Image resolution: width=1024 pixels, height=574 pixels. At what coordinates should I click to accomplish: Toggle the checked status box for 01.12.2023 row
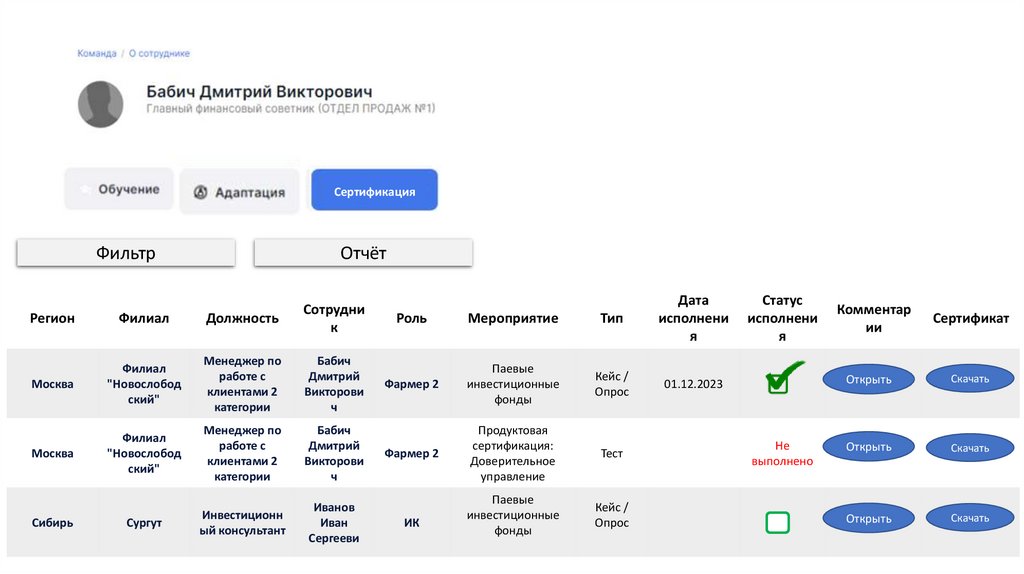click(778, 382)
